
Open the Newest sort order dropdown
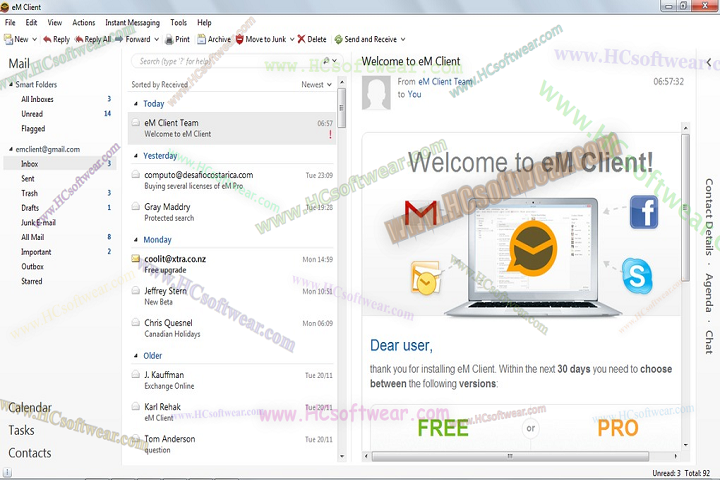pos(316,85)
